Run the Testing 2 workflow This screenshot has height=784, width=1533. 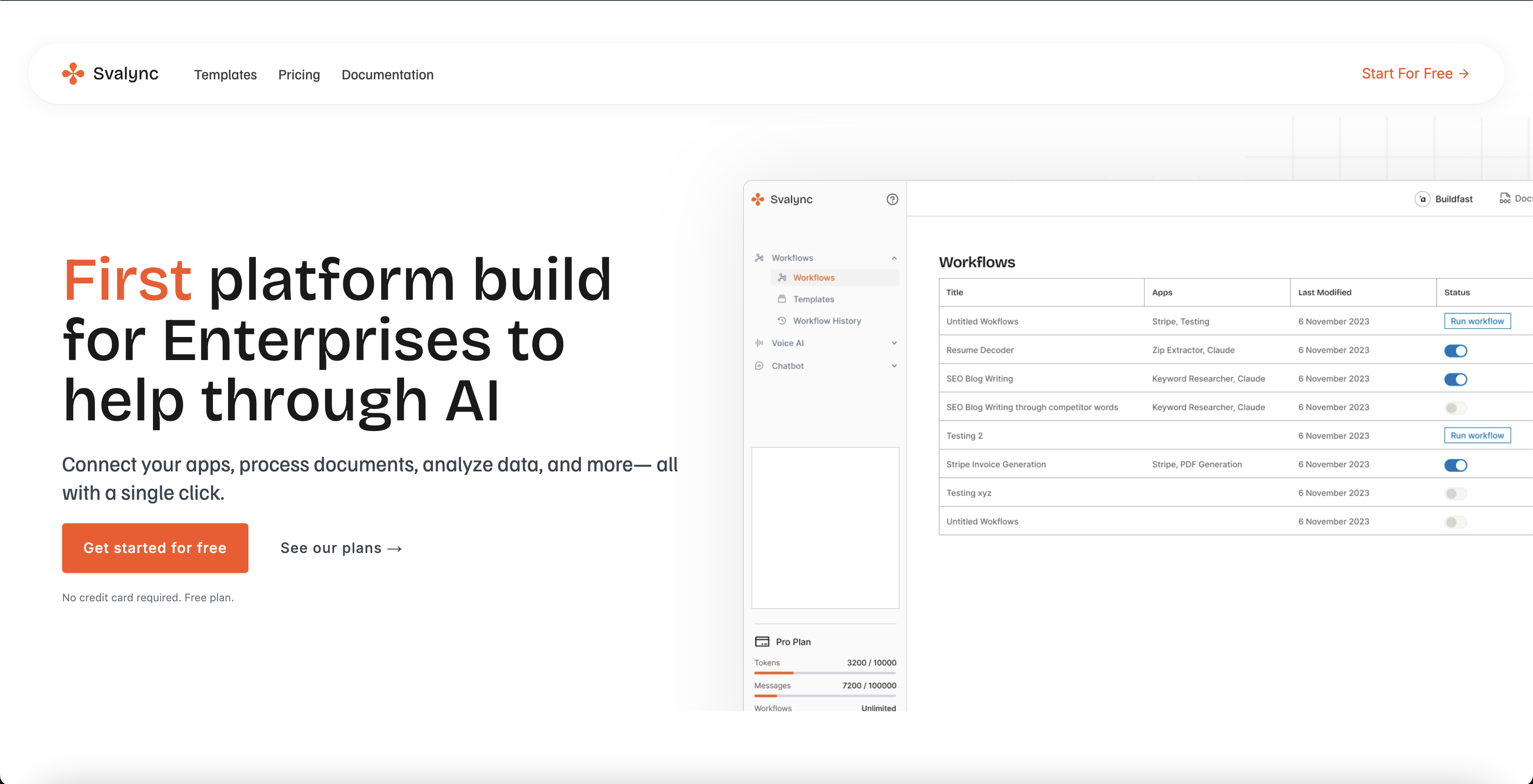click(x=1477, y=435)
